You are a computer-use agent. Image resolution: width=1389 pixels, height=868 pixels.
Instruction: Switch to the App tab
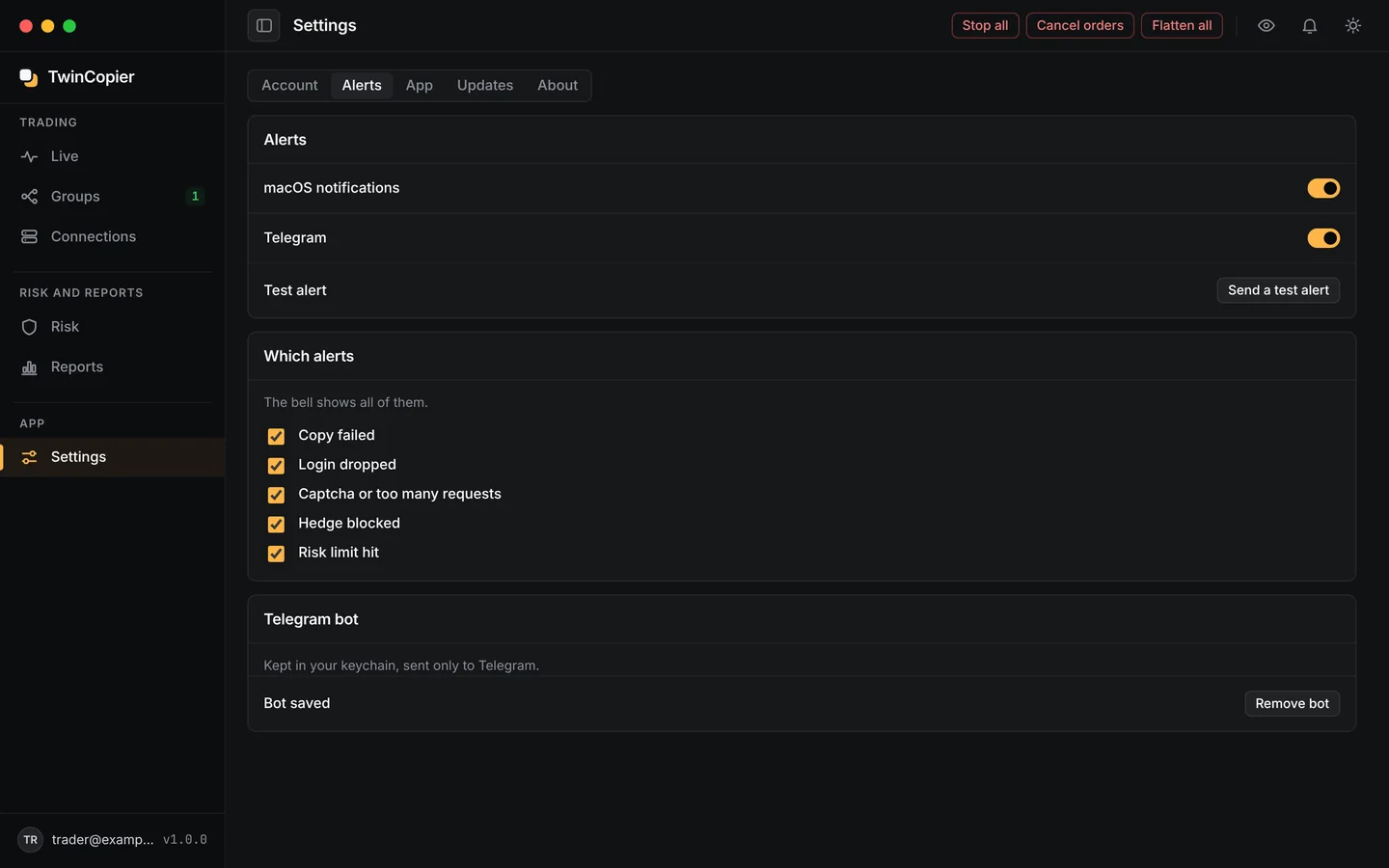coord(419,86)
